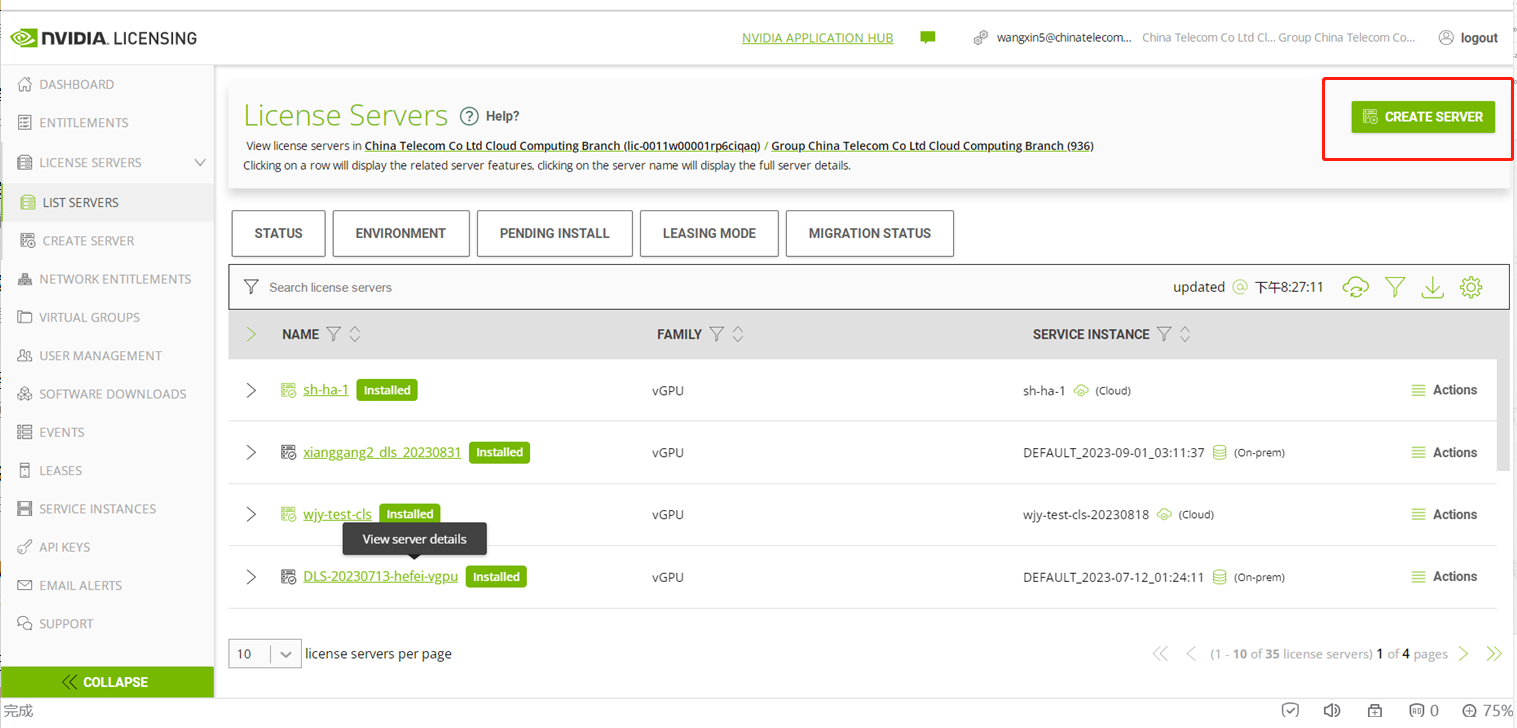Open the filter funnel icon beside refresh
The image size is (1517, 728).
1395,287
